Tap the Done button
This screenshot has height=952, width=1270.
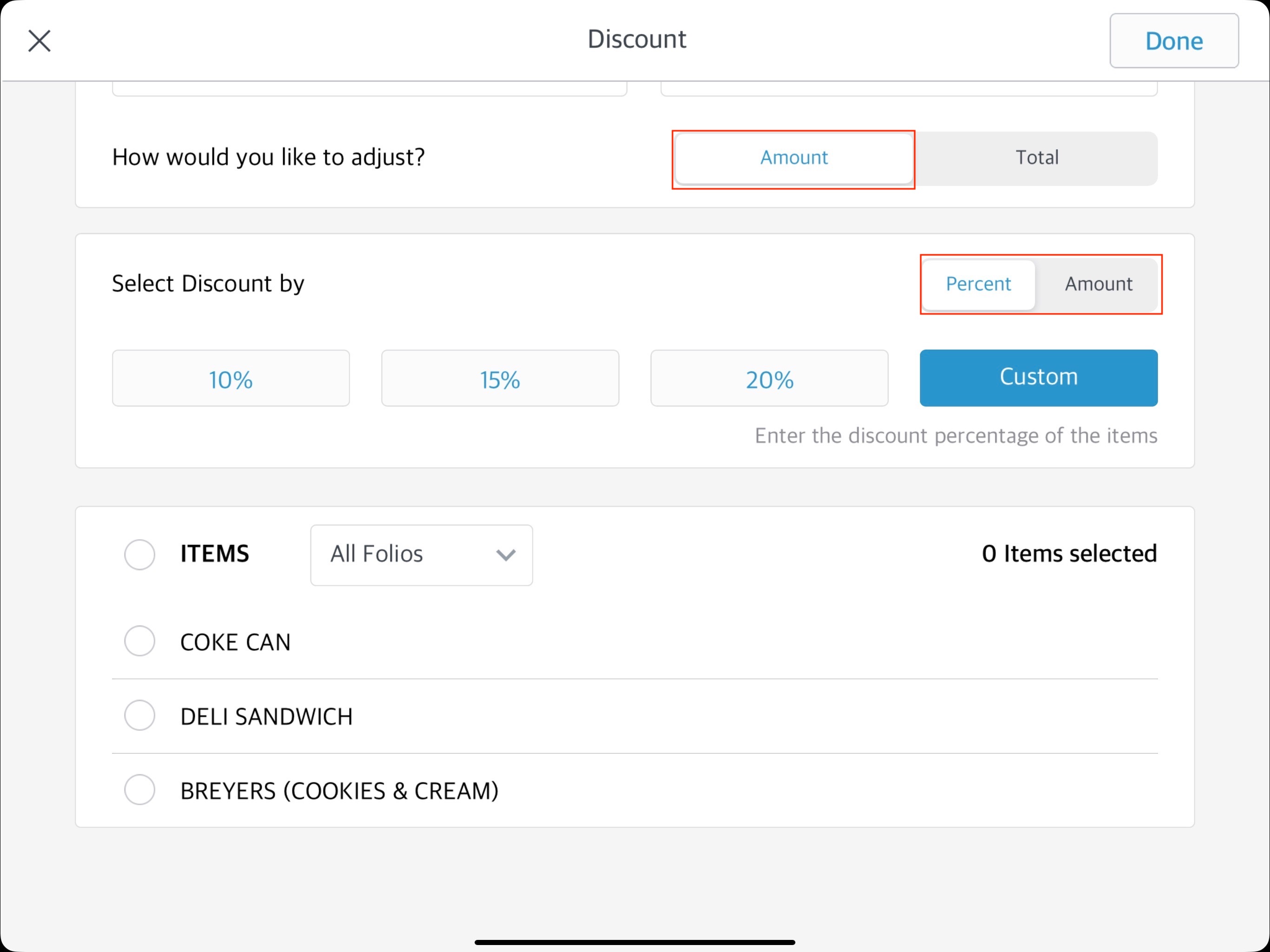(x=1174, y=41)
